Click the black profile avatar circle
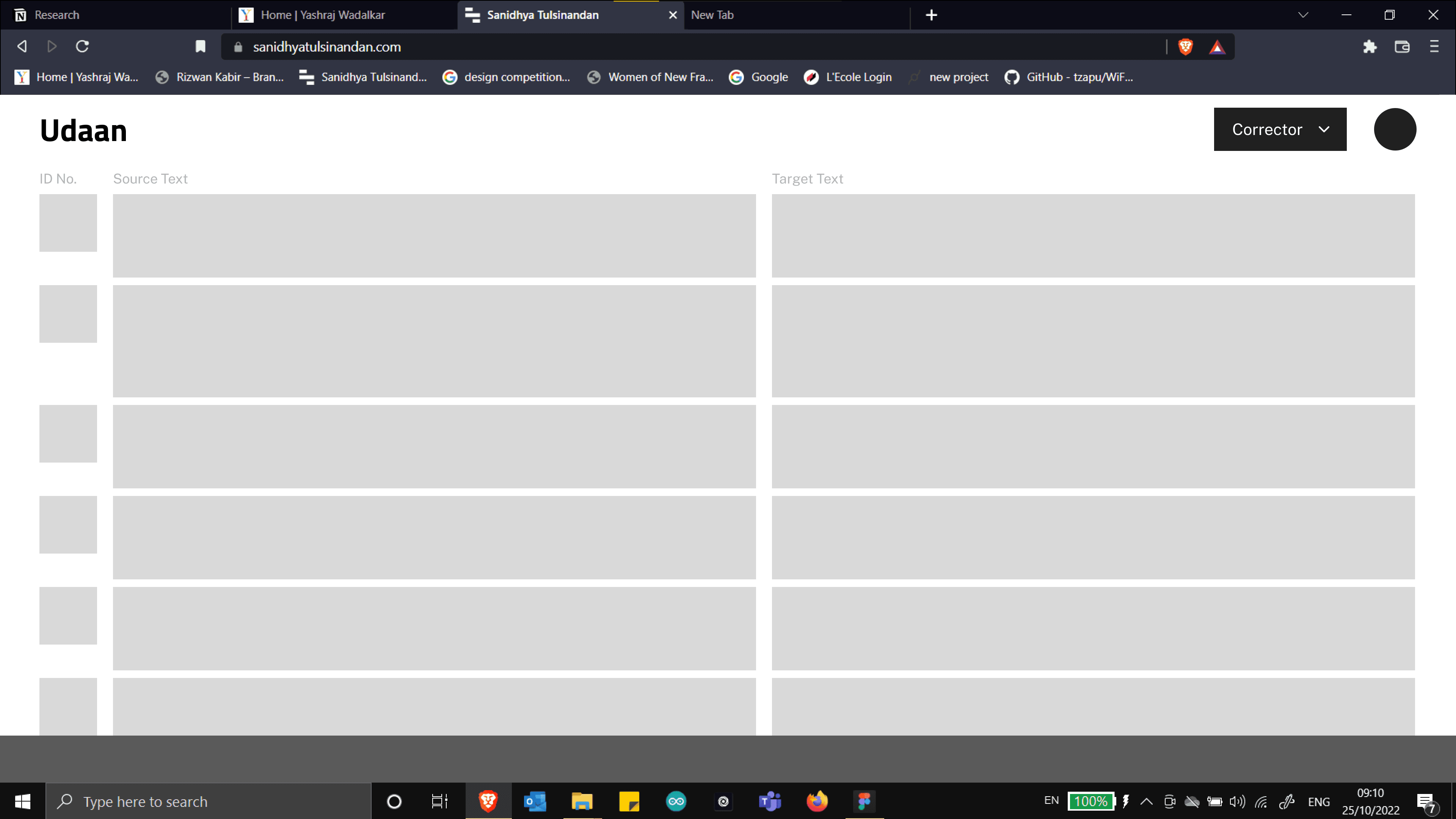Image resolution: width=1456 pixels, height=819 pixels. (1395, 129)
